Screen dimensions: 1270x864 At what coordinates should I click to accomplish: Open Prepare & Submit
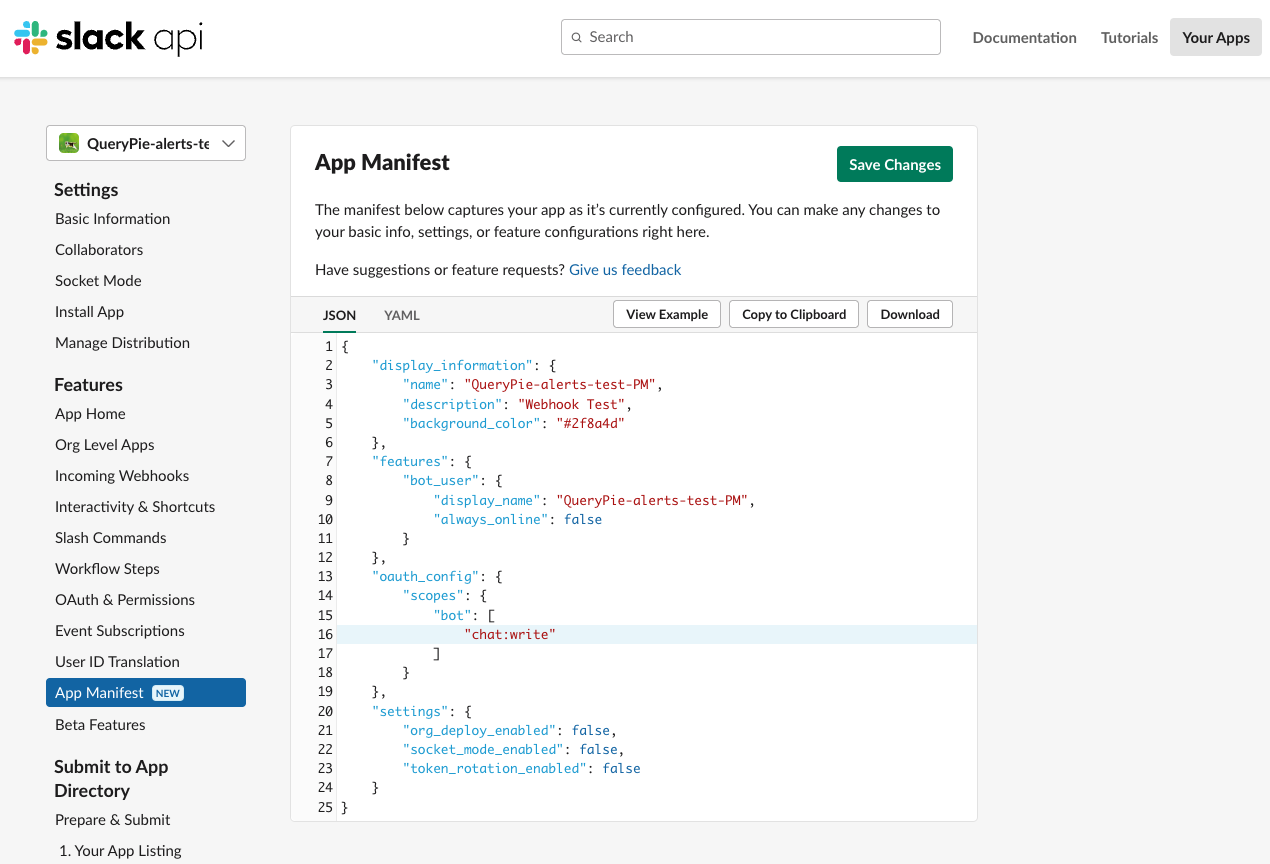[113, 820]
